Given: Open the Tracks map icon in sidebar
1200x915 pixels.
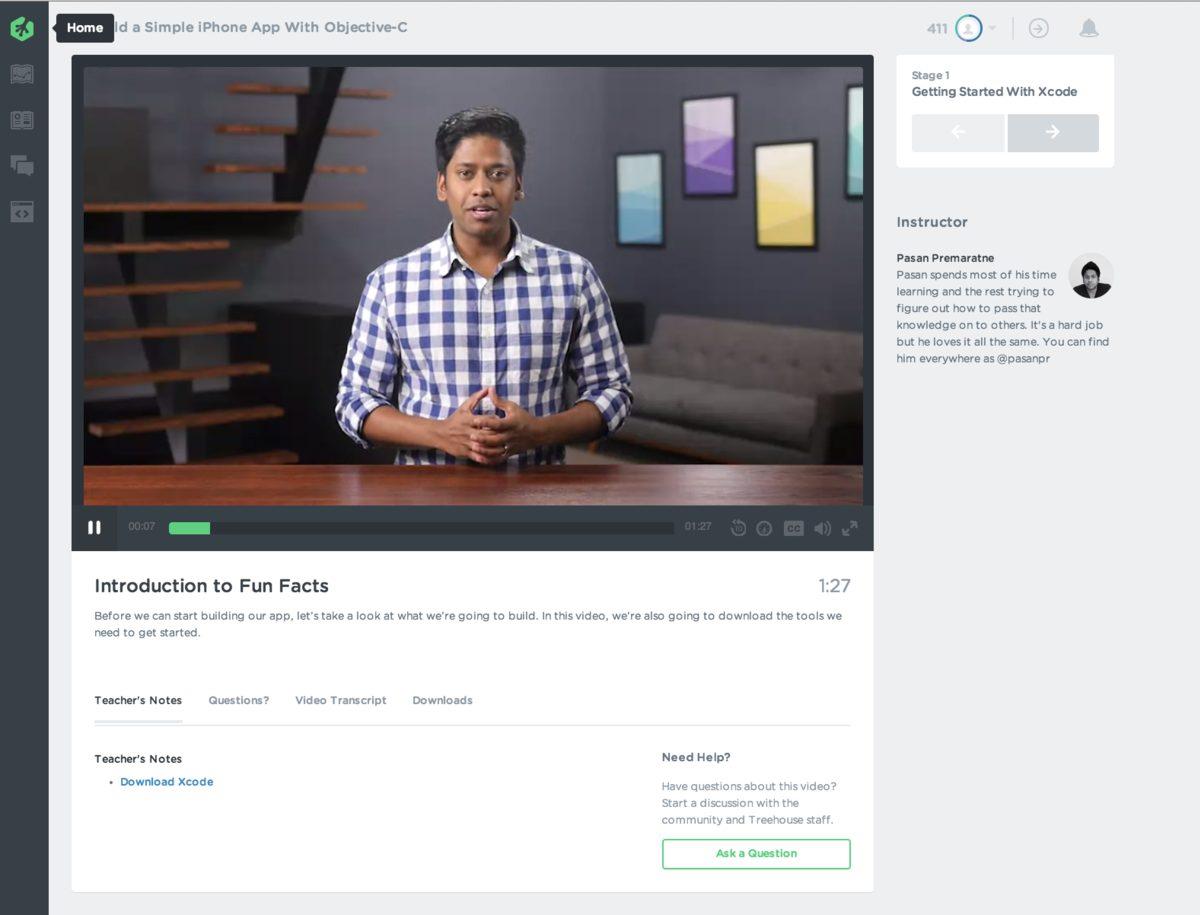Looking at the screenshot, I should tap(22, 74).
